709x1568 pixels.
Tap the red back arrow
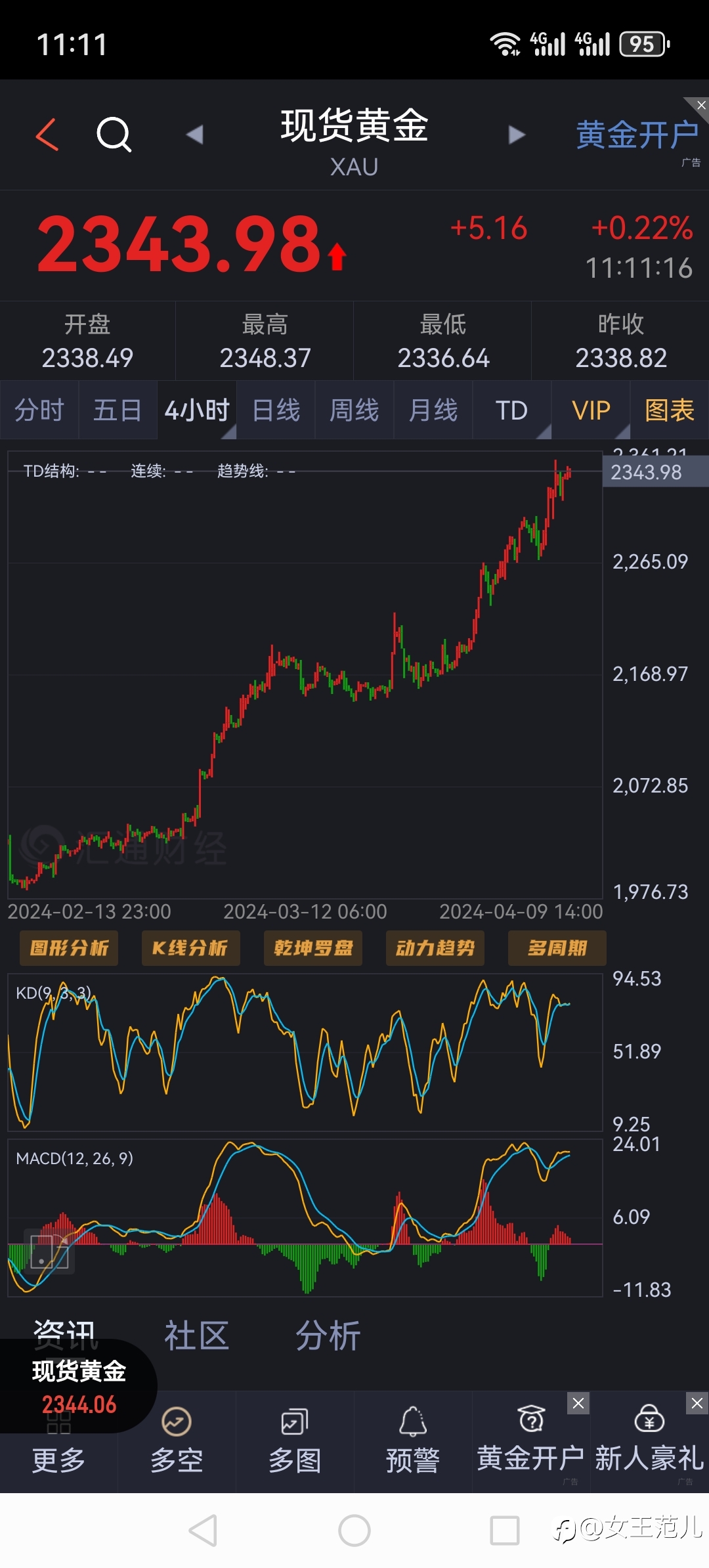[x=47, y=135]
